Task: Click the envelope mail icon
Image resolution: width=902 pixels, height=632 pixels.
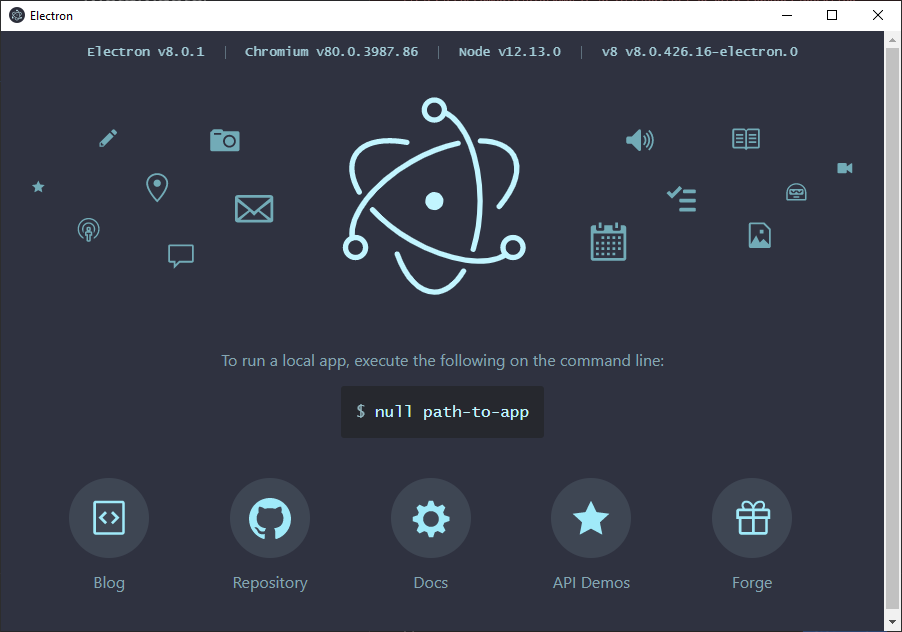Action: click(254, 209)
